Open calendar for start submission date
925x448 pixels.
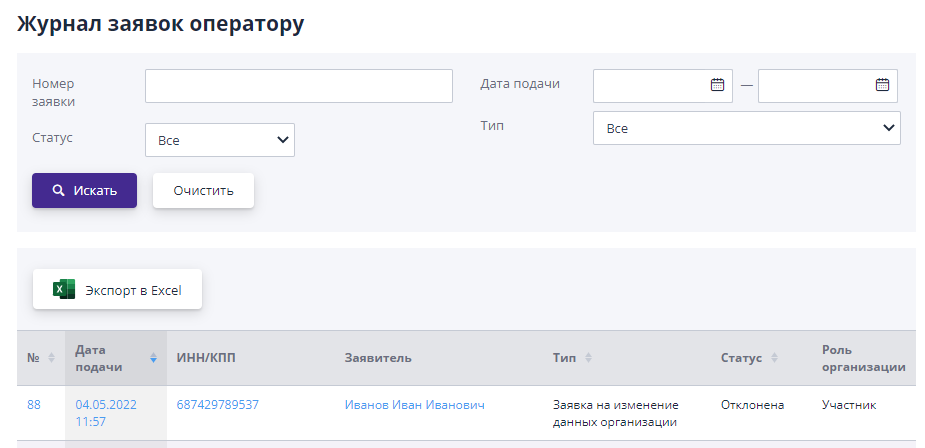pos(717,85)
